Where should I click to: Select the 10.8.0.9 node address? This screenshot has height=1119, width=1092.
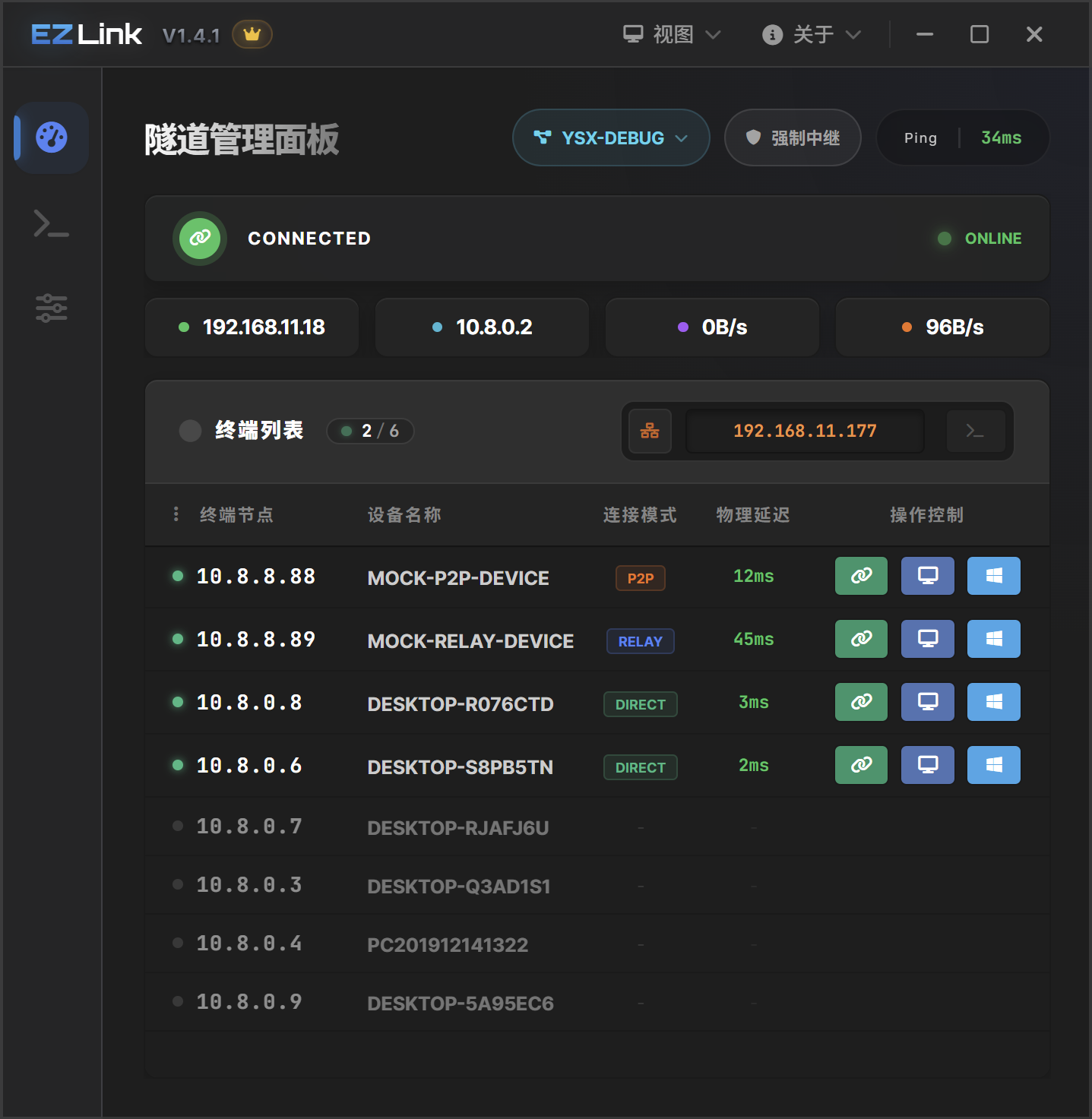[x=249, y=1002]
